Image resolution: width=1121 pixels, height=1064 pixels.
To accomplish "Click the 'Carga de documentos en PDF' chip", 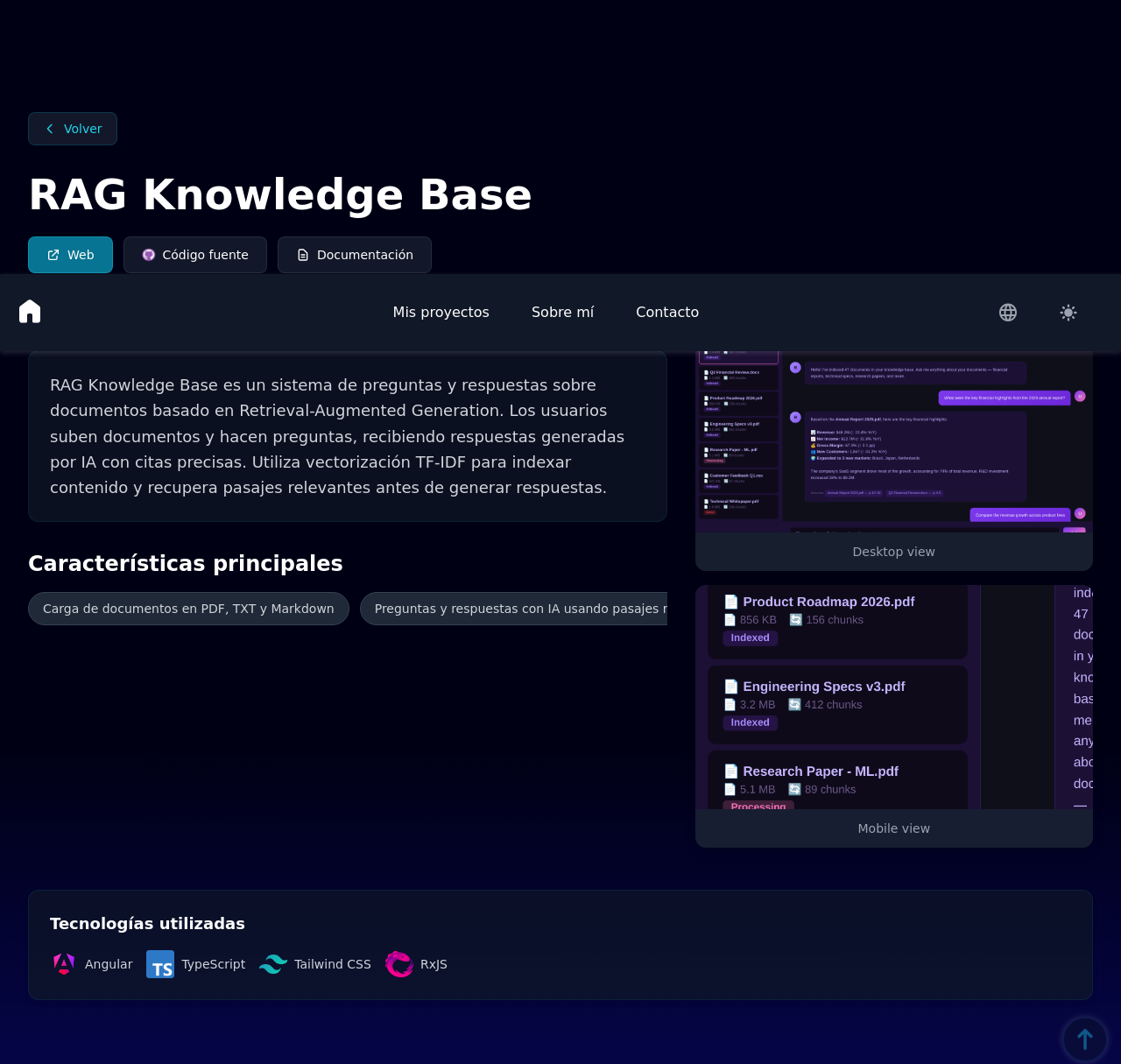I will point(188,609).
